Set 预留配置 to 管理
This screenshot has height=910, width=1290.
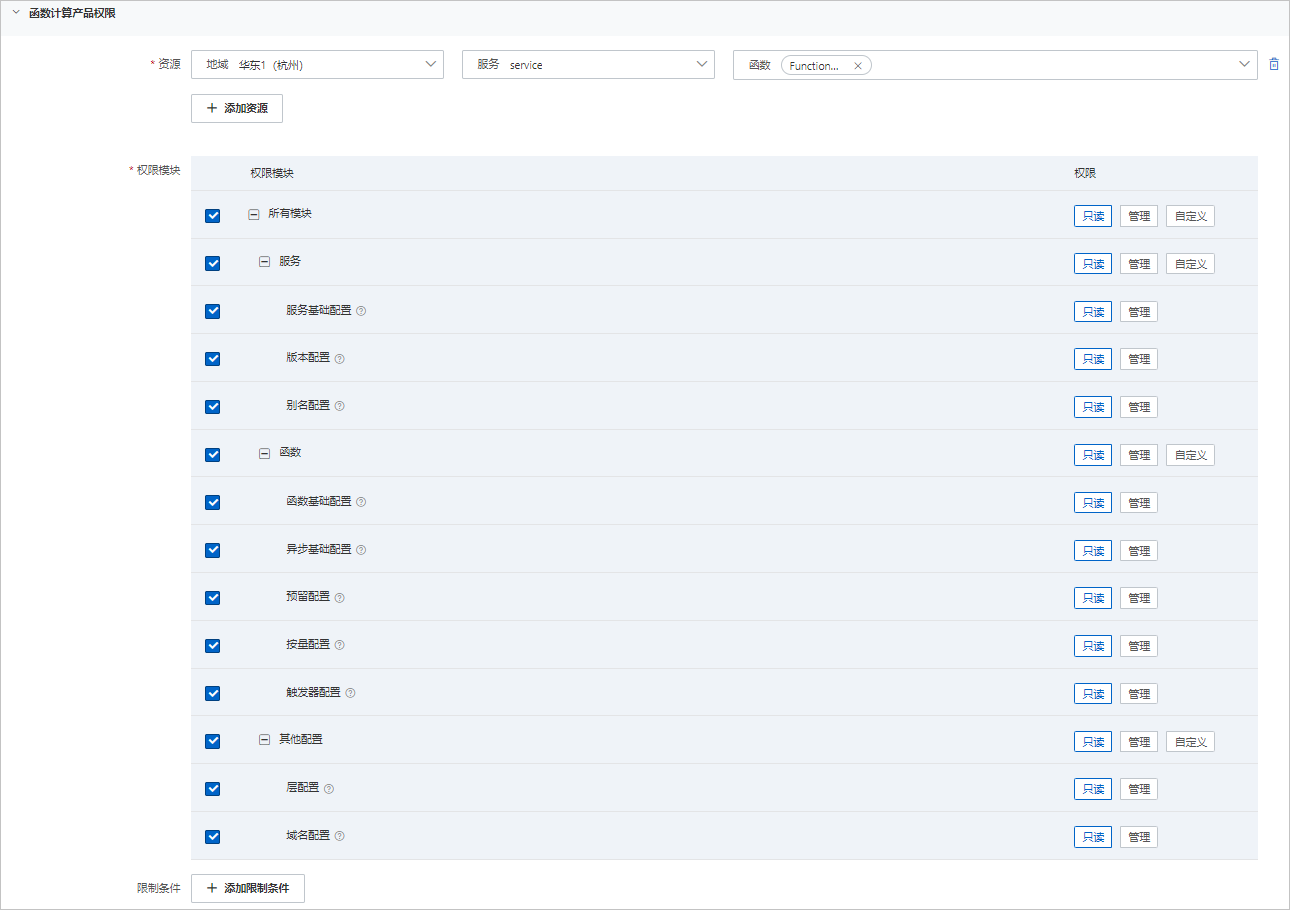(1139, 598)
